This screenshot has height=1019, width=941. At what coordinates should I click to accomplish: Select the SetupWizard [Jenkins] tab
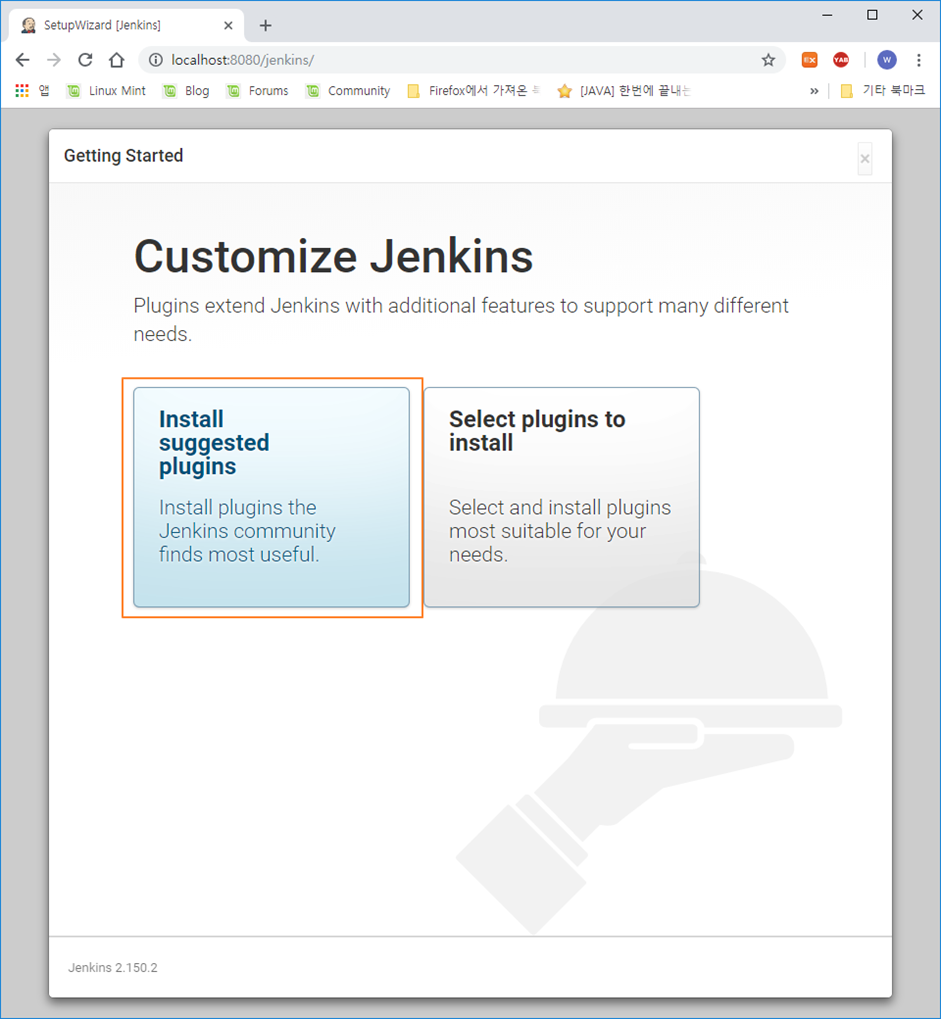(x=126, y=25)
